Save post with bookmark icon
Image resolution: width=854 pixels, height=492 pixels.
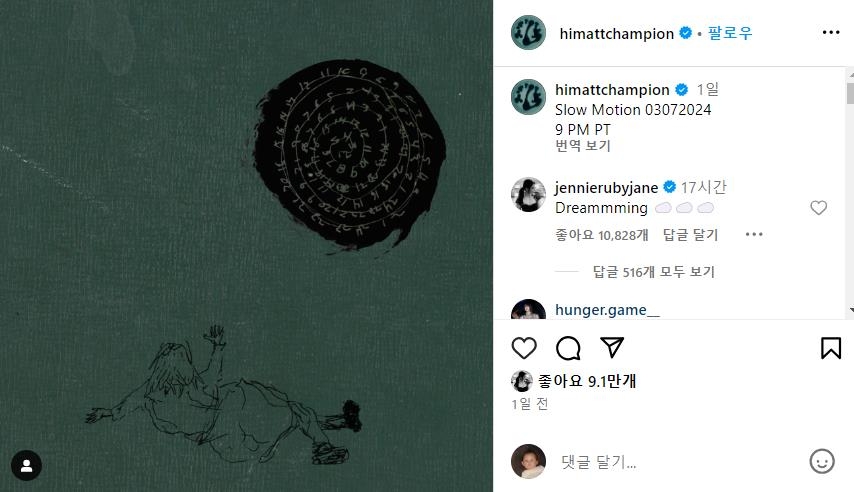coord(831,348)
